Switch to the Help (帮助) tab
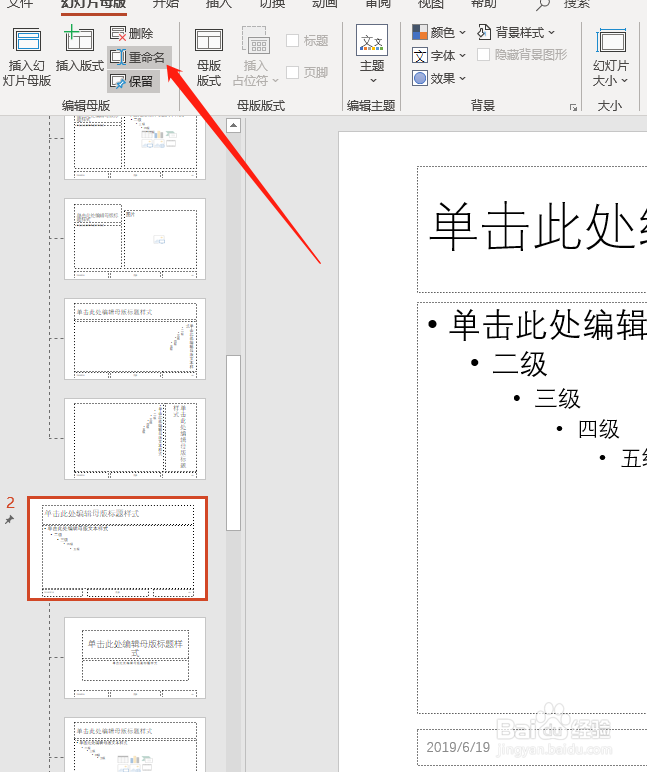The image size is (647, 772). coord(484,4)
